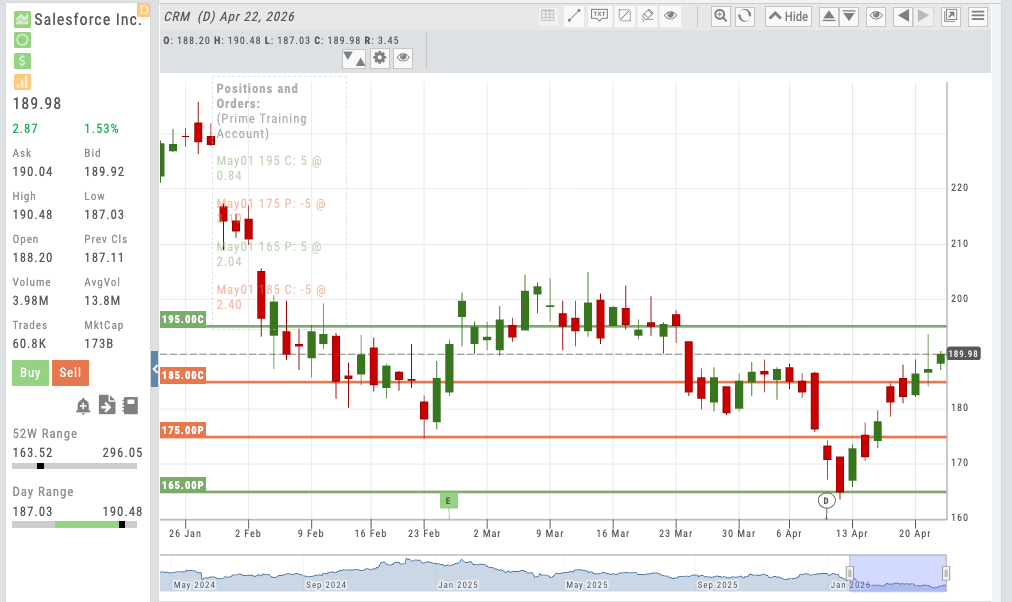
Task: Select the trend line drawing tool
Action: pos(574,16)
